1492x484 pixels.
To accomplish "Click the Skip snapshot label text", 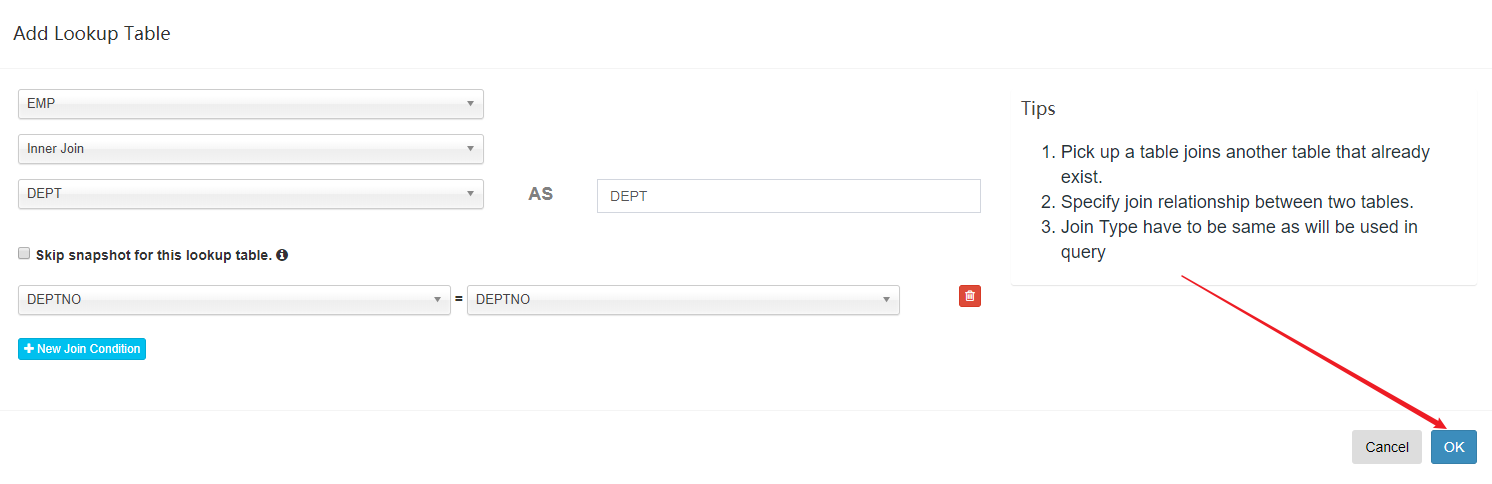I will click(x=153, y=255).
